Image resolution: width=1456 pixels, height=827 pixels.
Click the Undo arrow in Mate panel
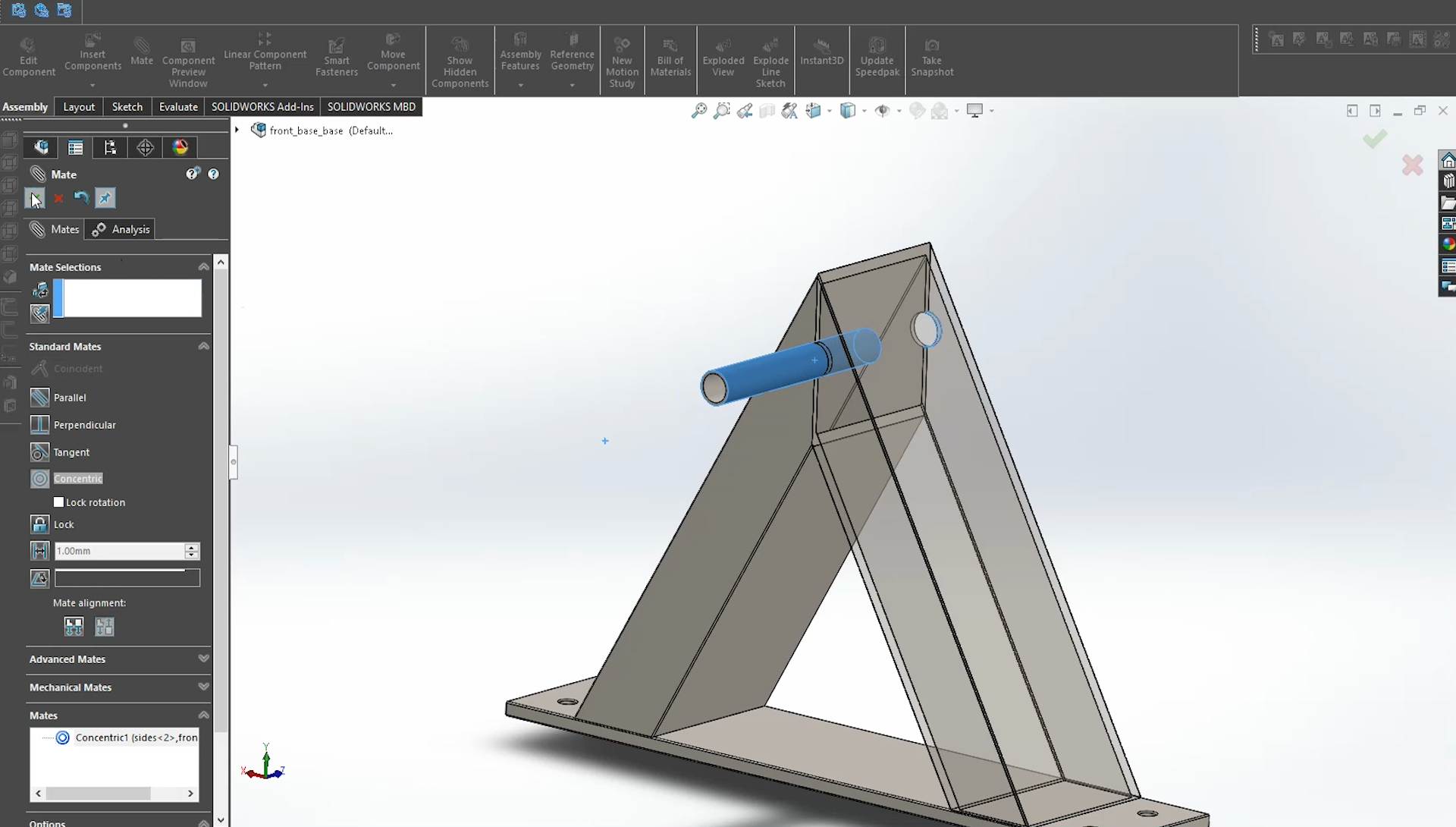(81, 198)
